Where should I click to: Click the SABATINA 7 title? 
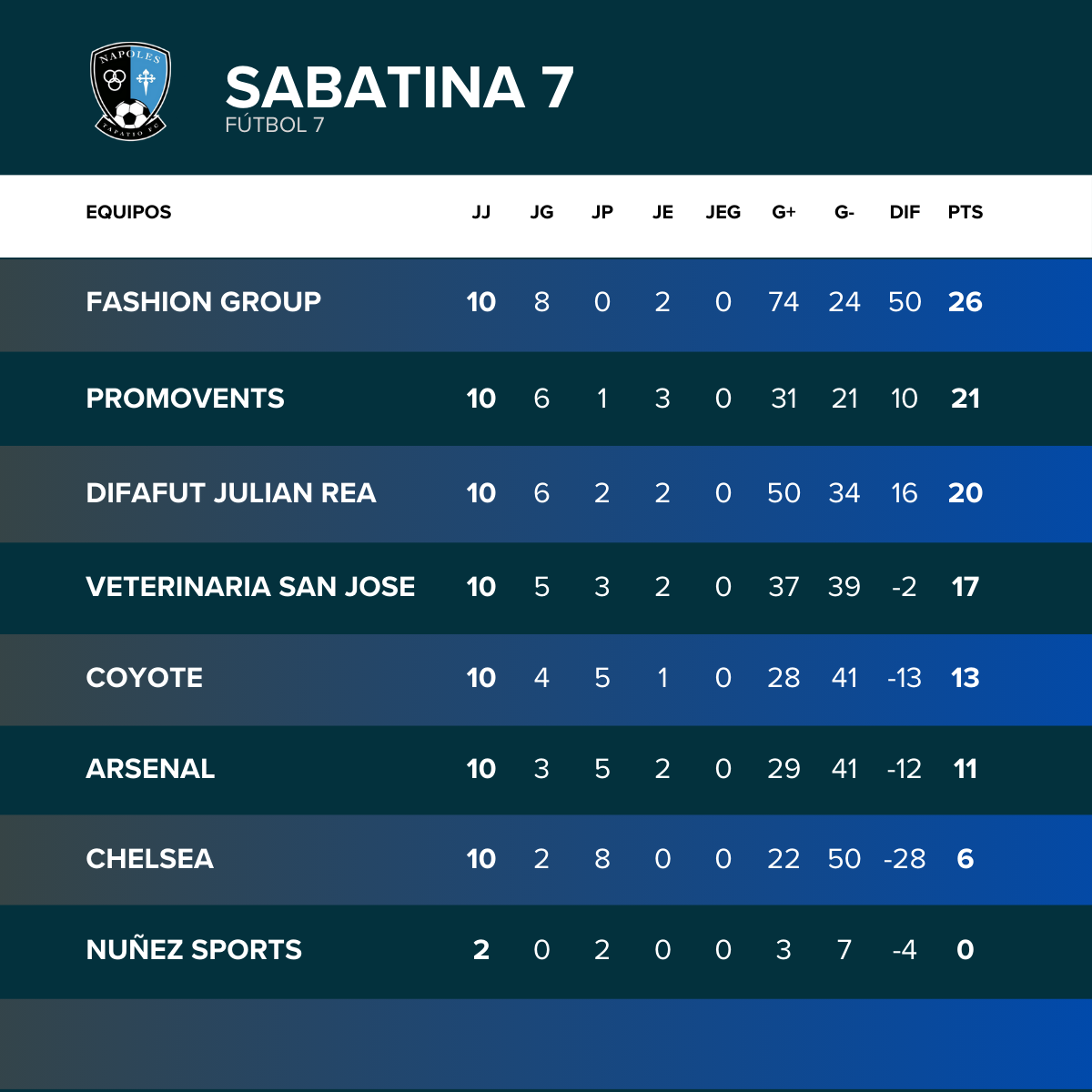click(x=399, y=87)
